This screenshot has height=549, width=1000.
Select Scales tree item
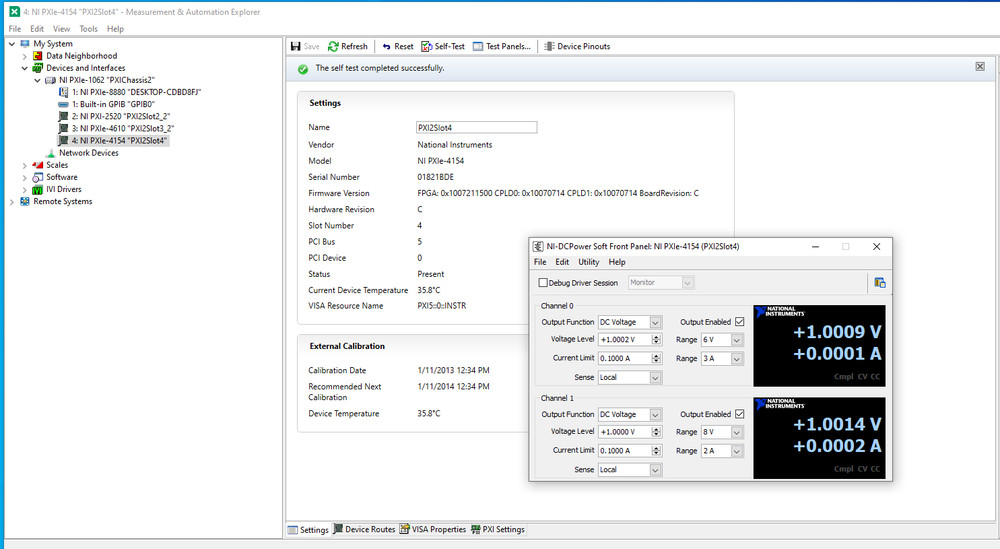57,165
